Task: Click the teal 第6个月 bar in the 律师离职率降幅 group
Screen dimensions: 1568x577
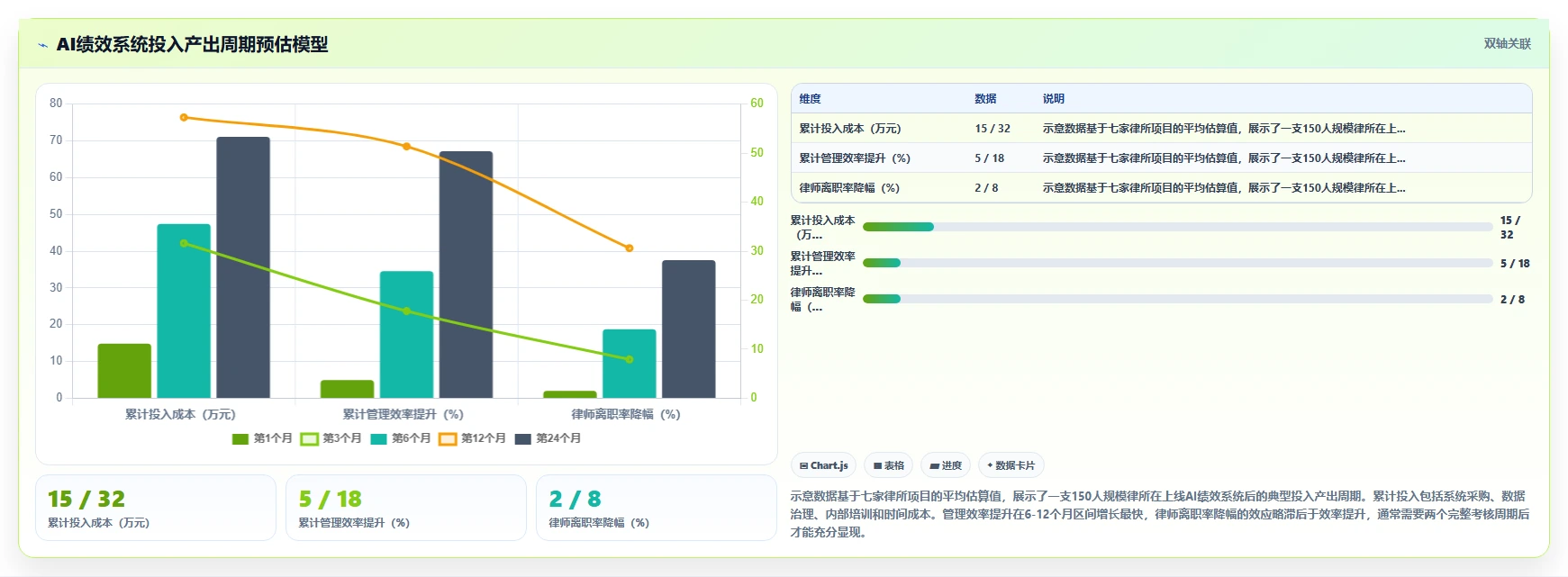Action: (630, 364)
